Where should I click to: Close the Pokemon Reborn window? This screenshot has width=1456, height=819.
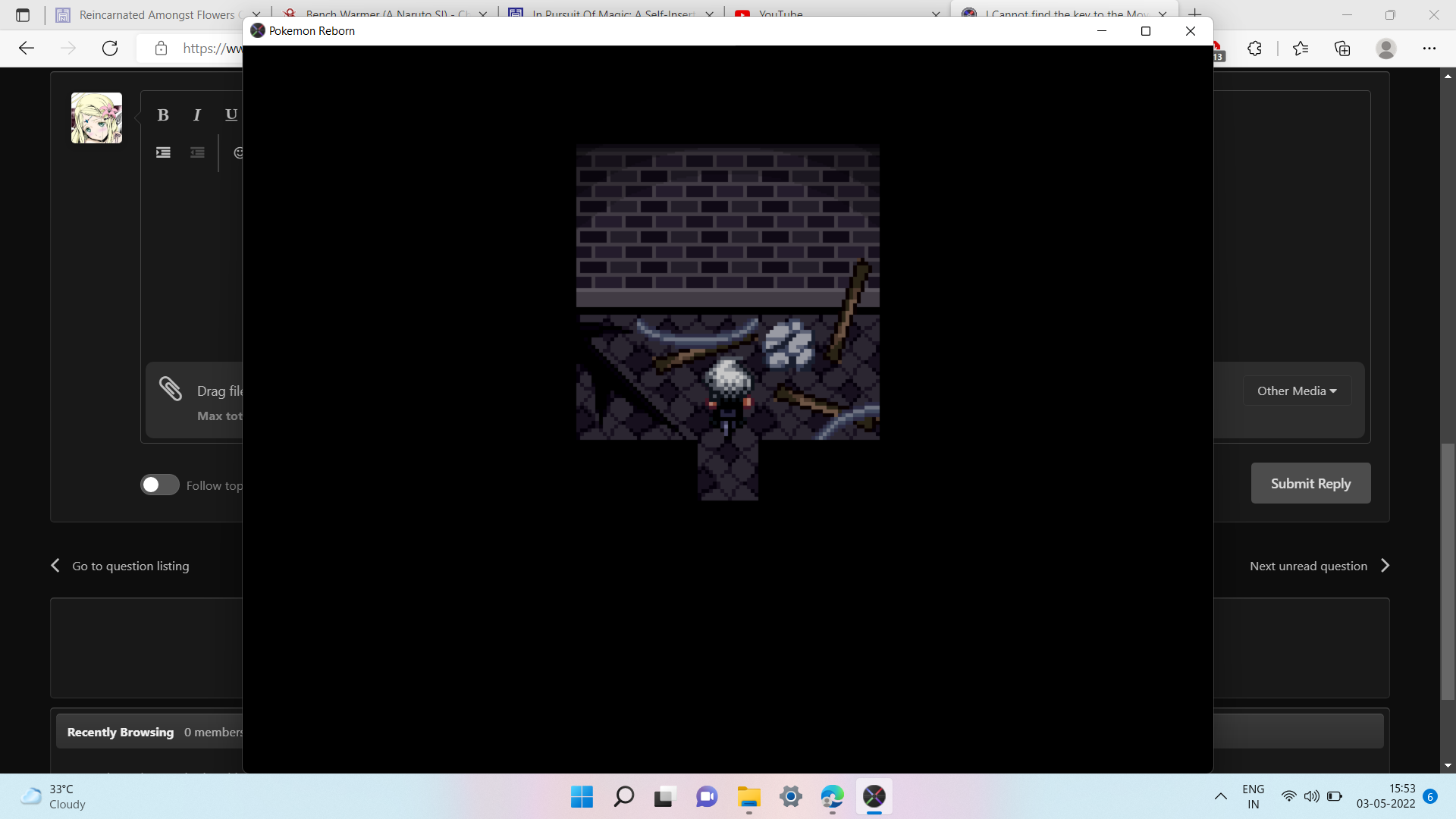[1191, 31]
